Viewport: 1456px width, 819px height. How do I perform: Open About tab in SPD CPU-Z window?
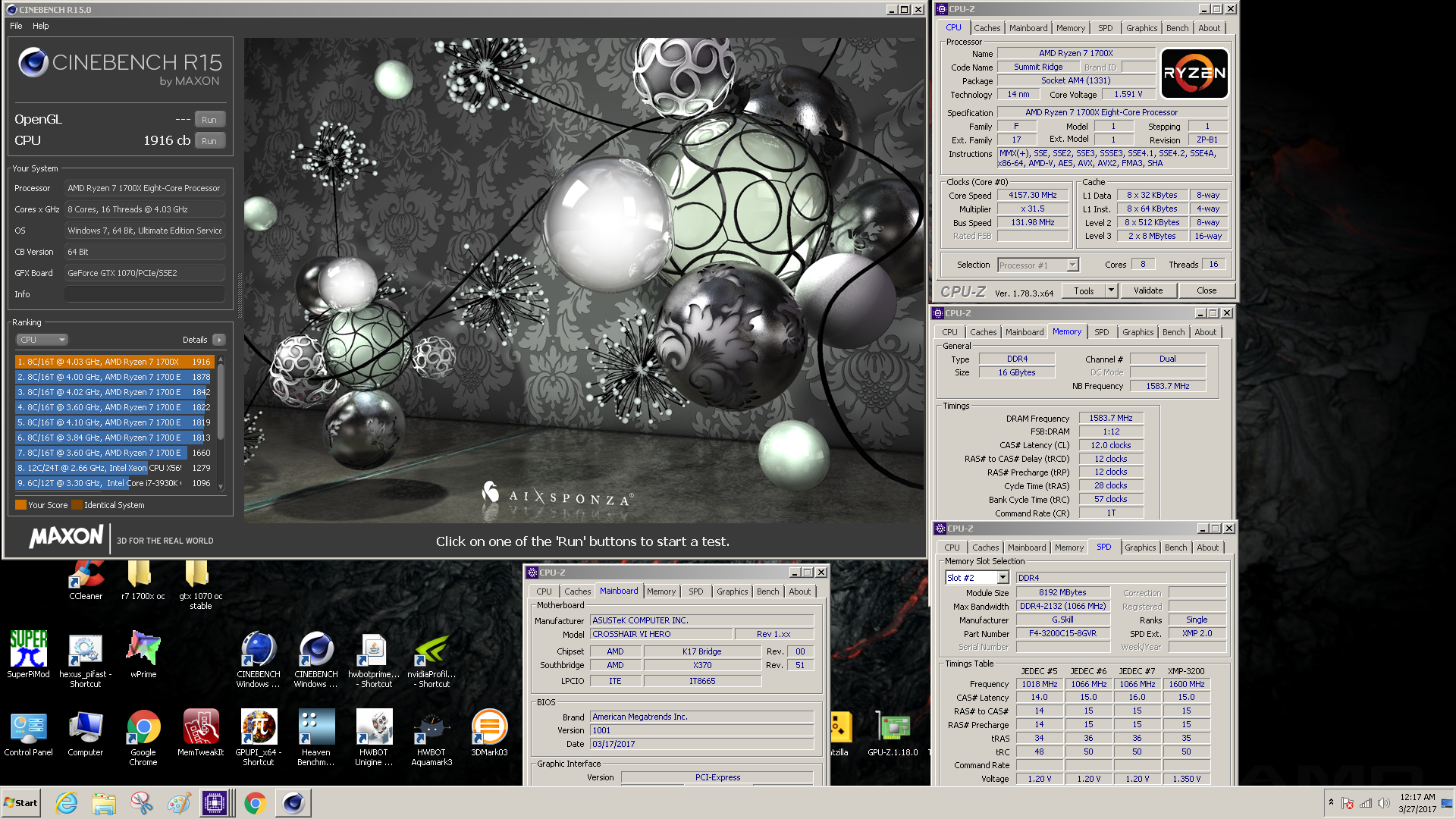point(1208,548)
